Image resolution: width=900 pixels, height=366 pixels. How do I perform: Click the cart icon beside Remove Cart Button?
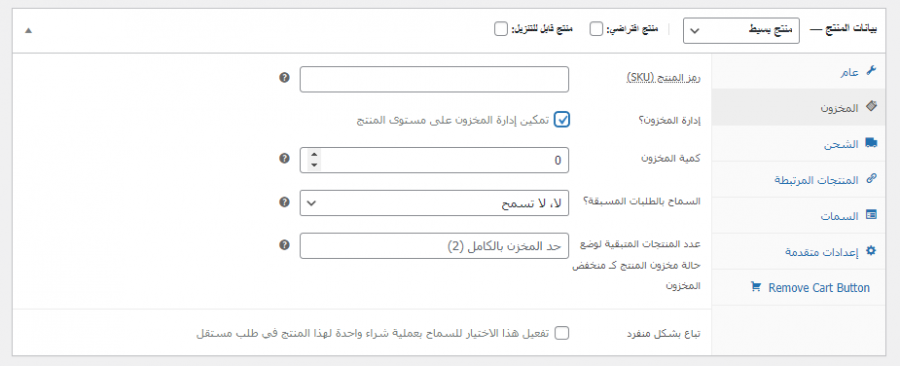point(755,287)
